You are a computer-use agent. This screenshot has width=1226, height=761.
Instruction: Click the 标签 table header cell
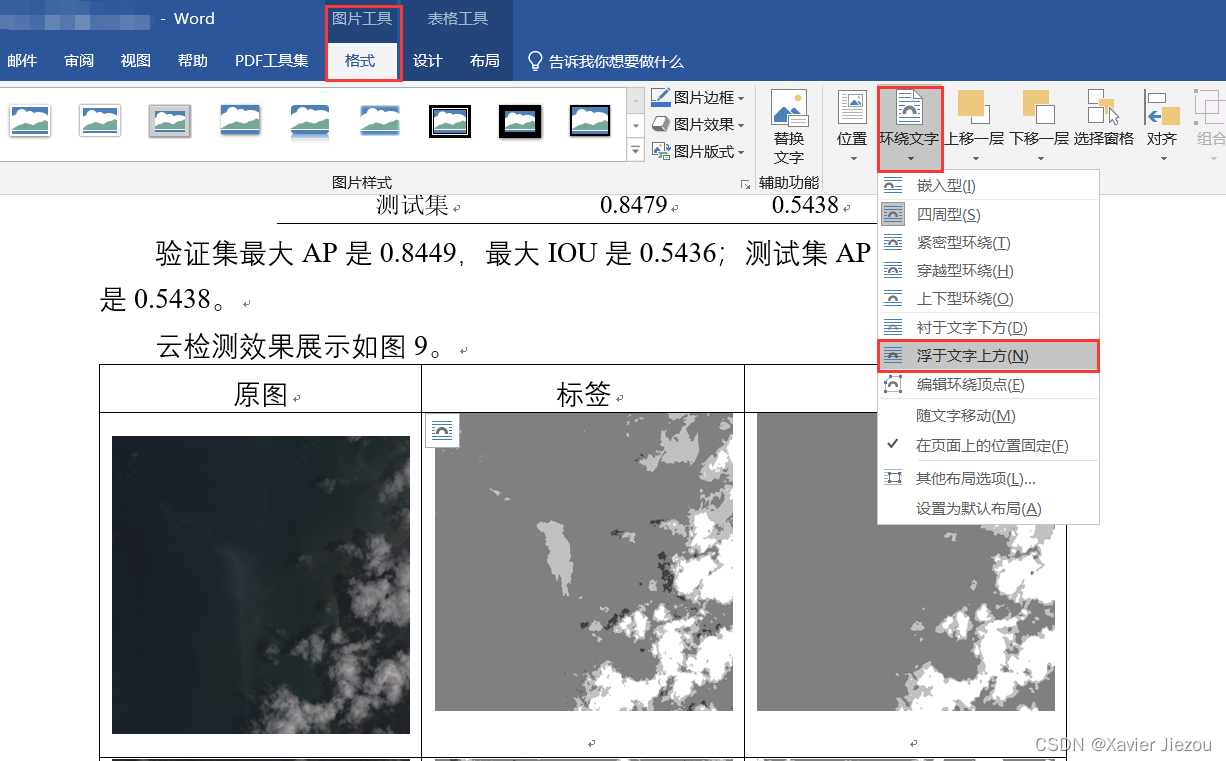point(584,389)
